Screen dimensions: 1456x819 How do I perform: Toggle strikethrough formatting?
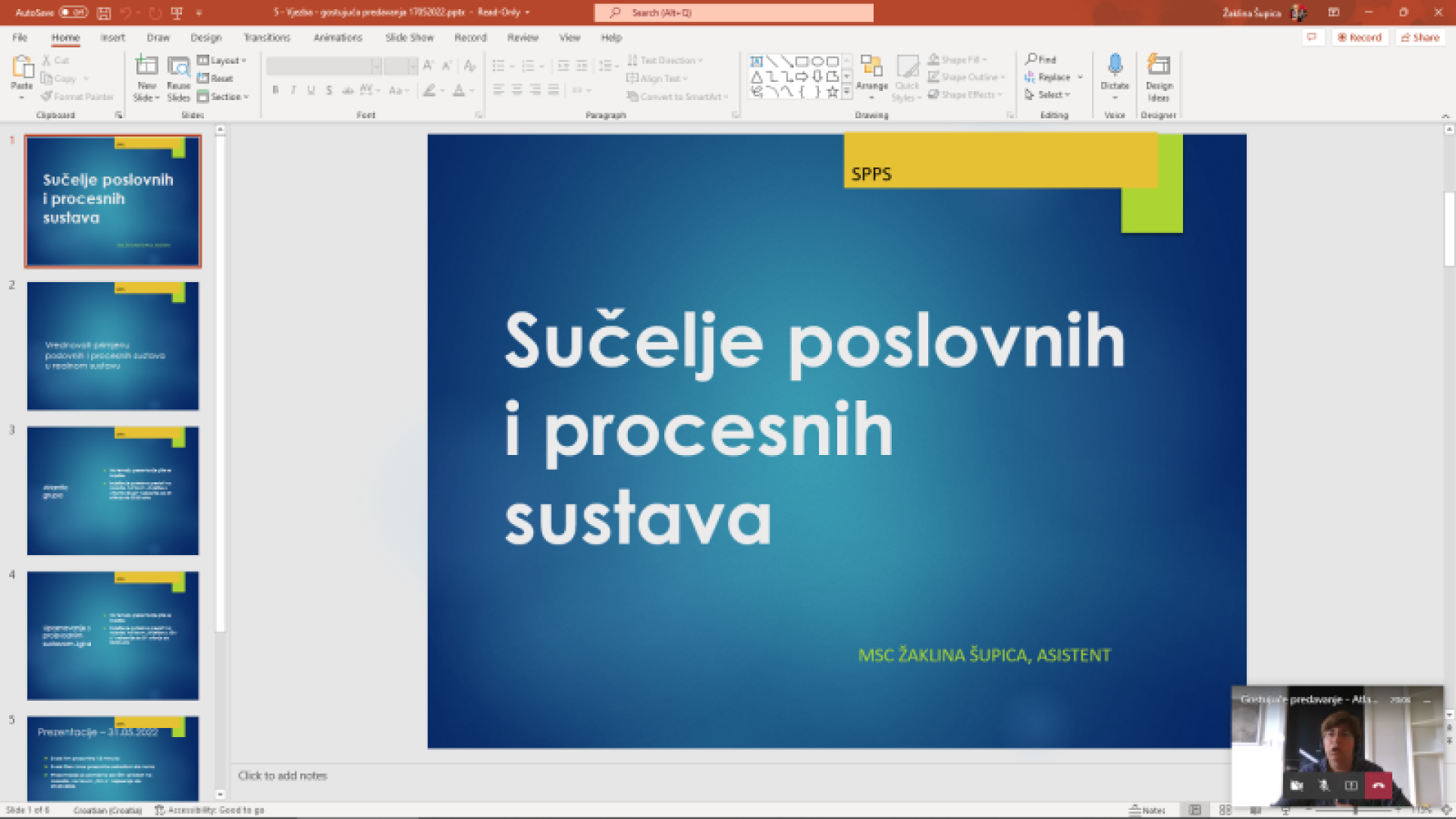click(x=328, y=90)
